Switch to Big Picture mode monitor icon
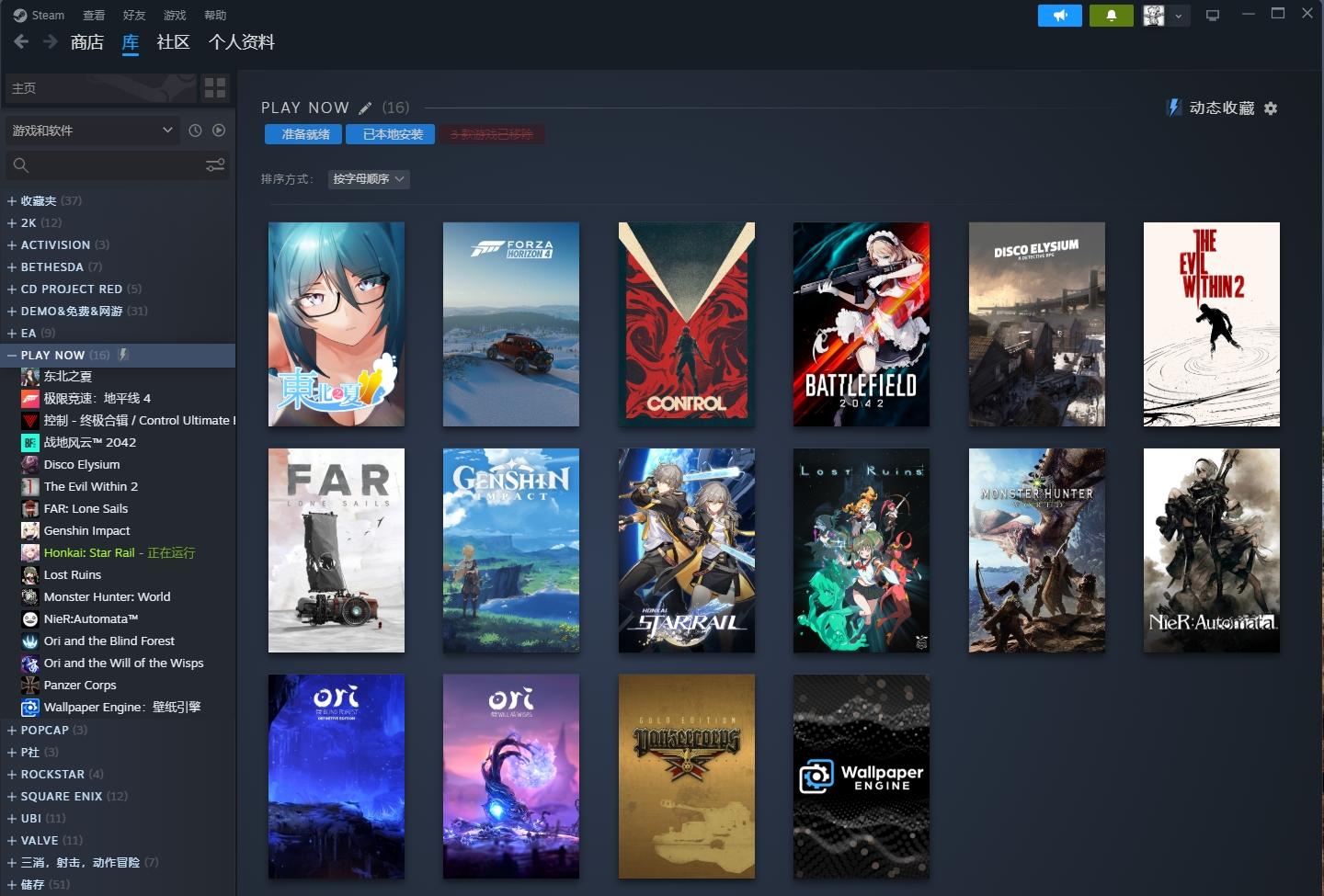The image size is (1324, 896). point(1213,16)
